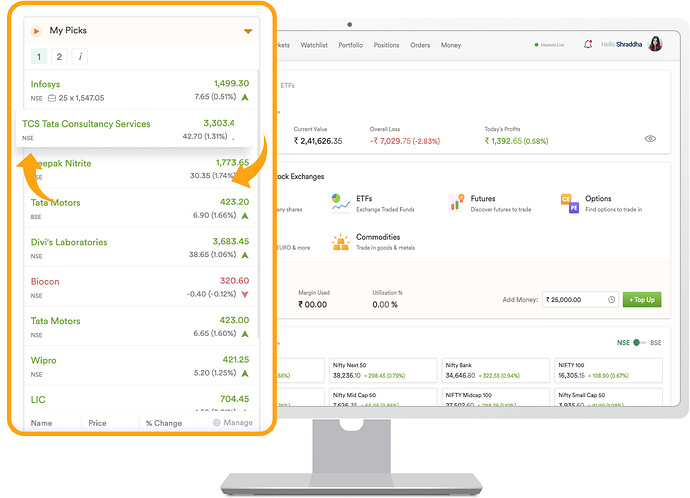
Task: Open the Nifty Bank index card
Action: click(495, 370)
